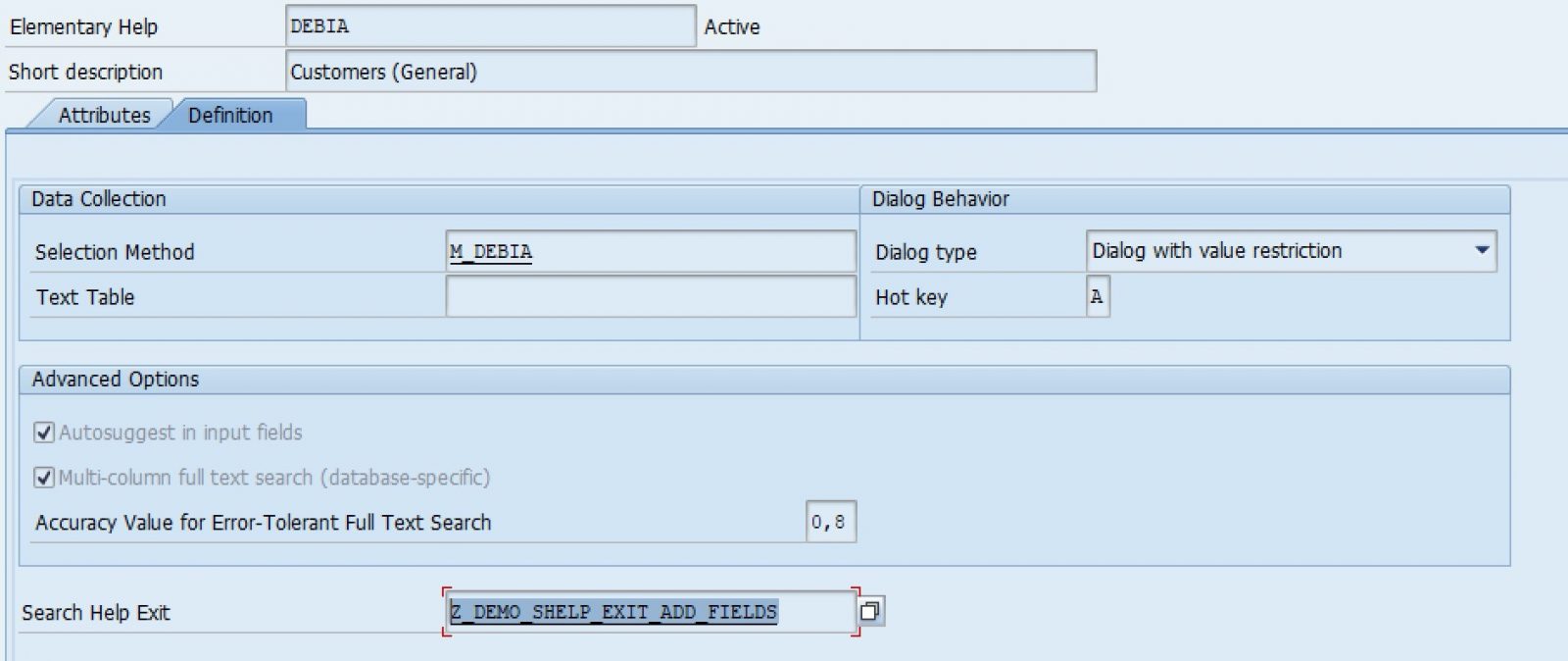1568x661 pixels.
Task: Open the M_DEBIA selection method link
Action: pos(491,252)
